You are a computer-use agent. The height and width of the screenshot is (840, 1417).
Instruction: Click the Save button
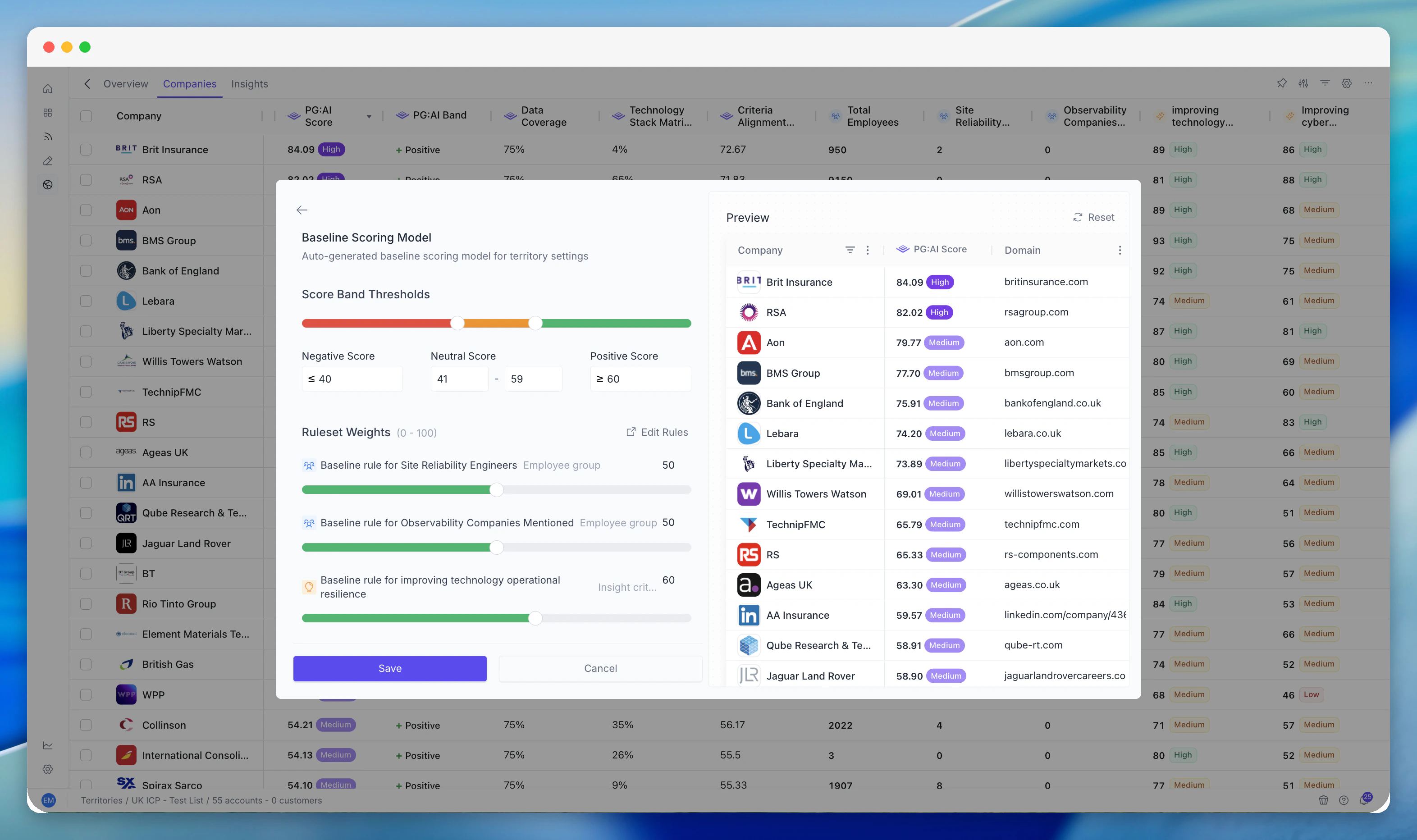389,668
